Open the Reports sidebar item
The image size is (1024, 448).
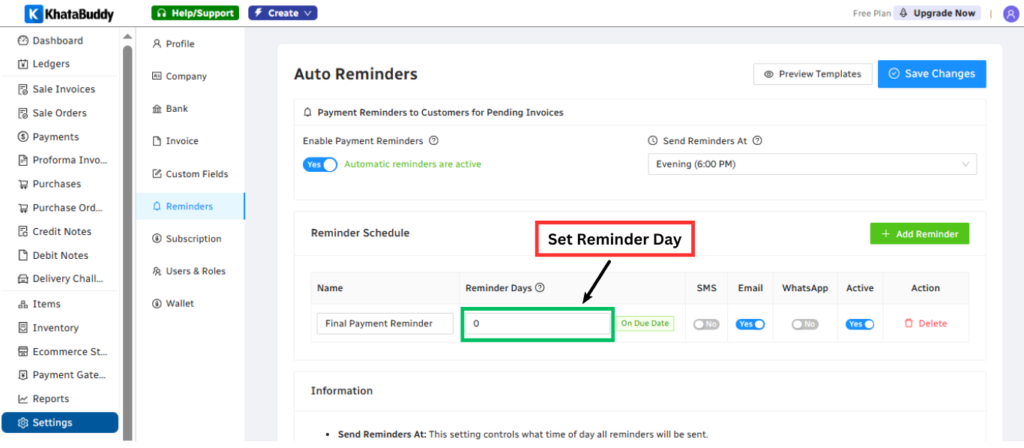51,398
